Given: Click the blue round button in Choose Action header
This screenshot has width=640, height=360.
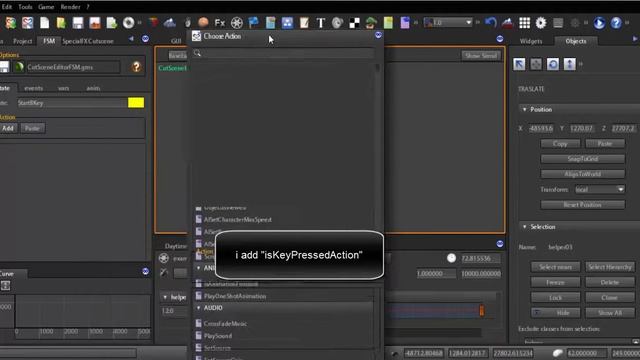Looking at the screenshot, I should click(x=378, y=35).
